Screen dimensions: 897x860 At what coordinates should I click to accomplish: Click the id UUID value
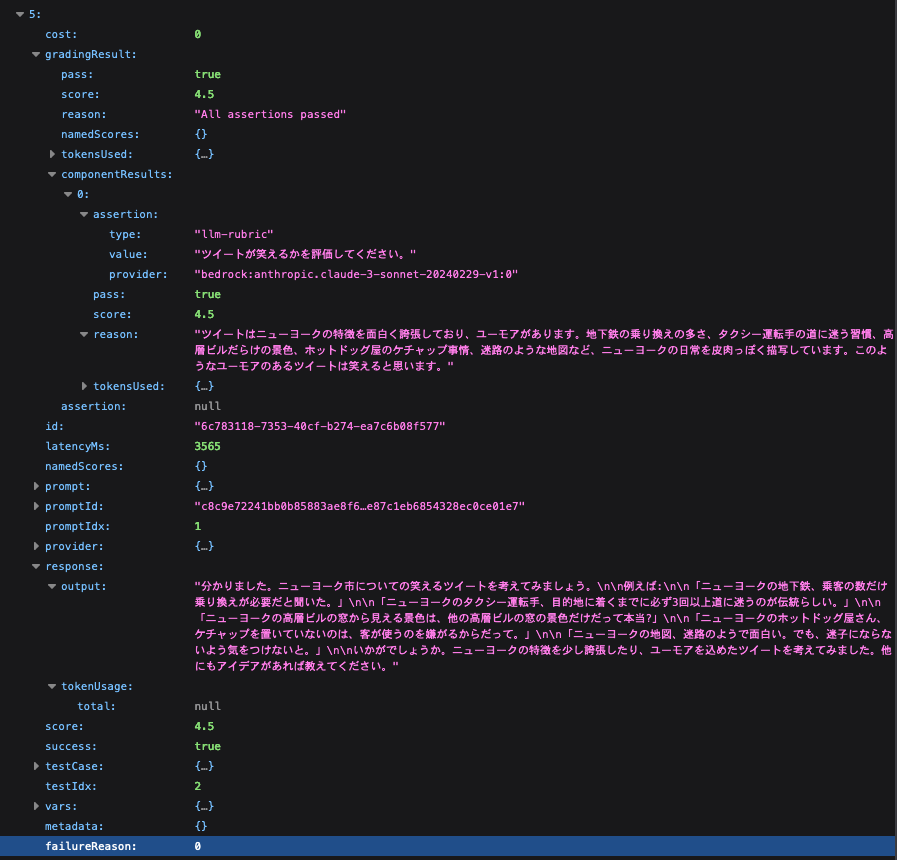point(320,426)
